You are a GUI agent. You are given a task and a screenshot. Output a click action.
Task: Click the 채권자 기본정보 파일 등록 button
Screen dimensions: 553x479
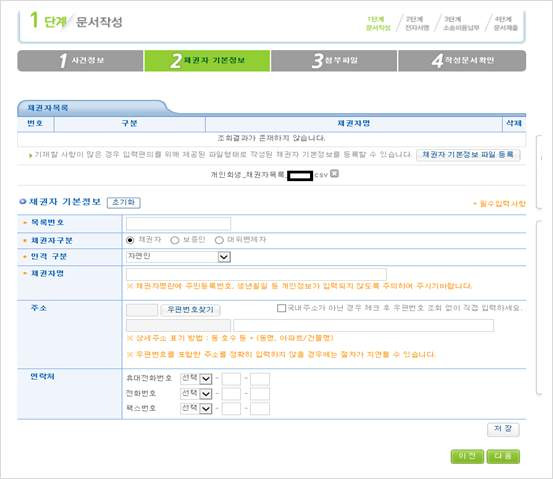(x=468, y=154)
